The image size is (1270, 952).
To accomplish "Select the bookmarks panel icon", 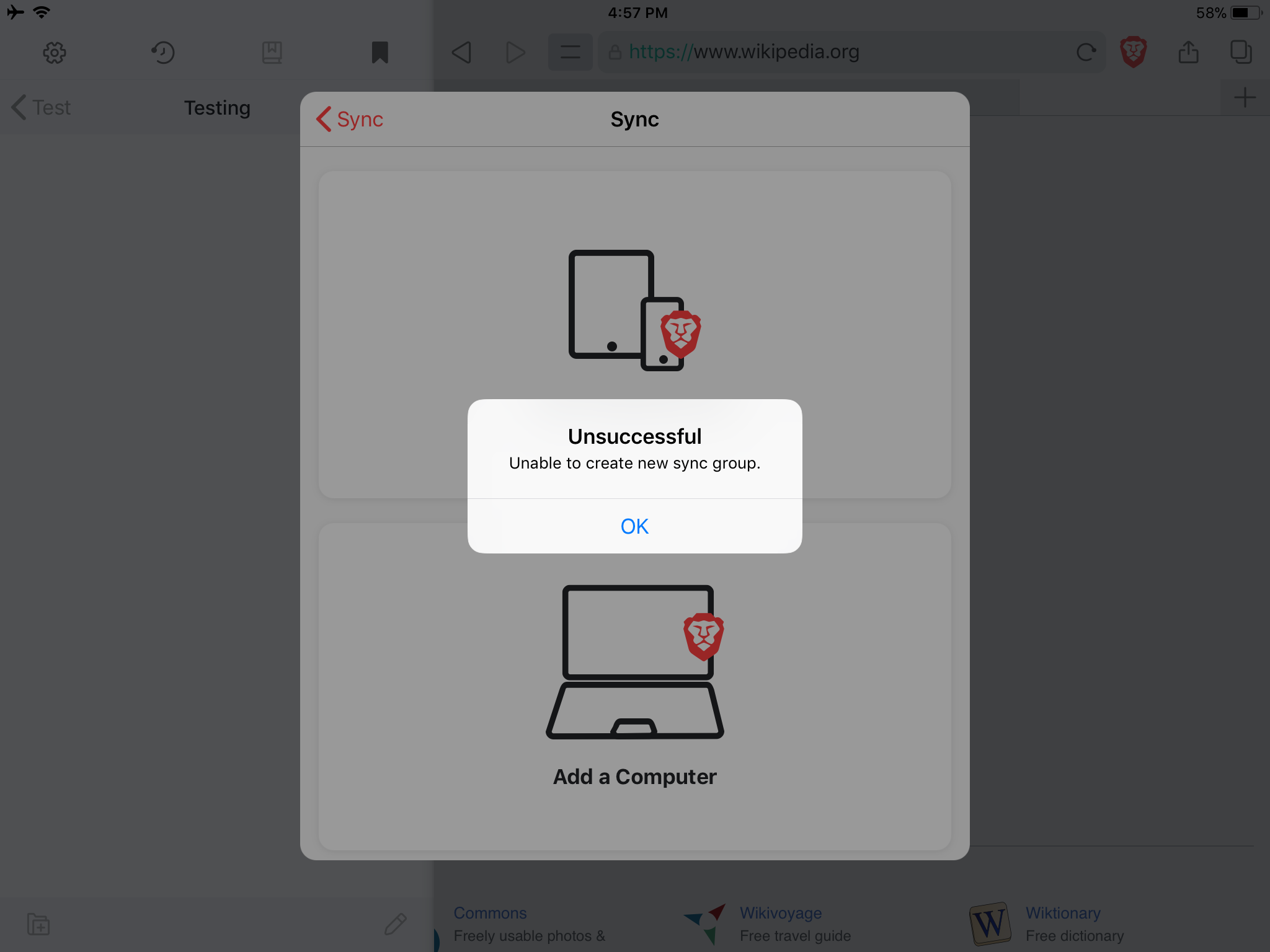I will click(380, 53).
